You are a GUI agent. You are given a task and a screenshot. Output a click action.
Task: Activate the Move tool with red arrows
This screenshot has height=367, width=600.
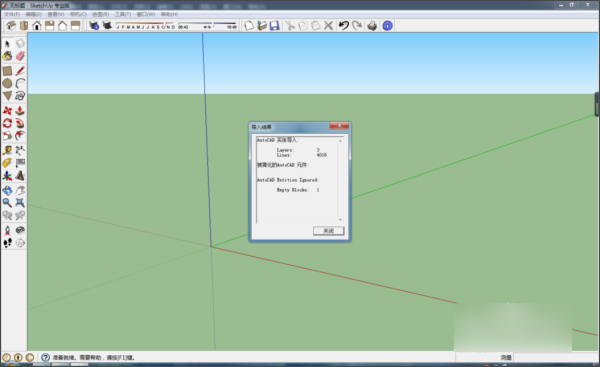pyautogui.click(x=7, y=111)
